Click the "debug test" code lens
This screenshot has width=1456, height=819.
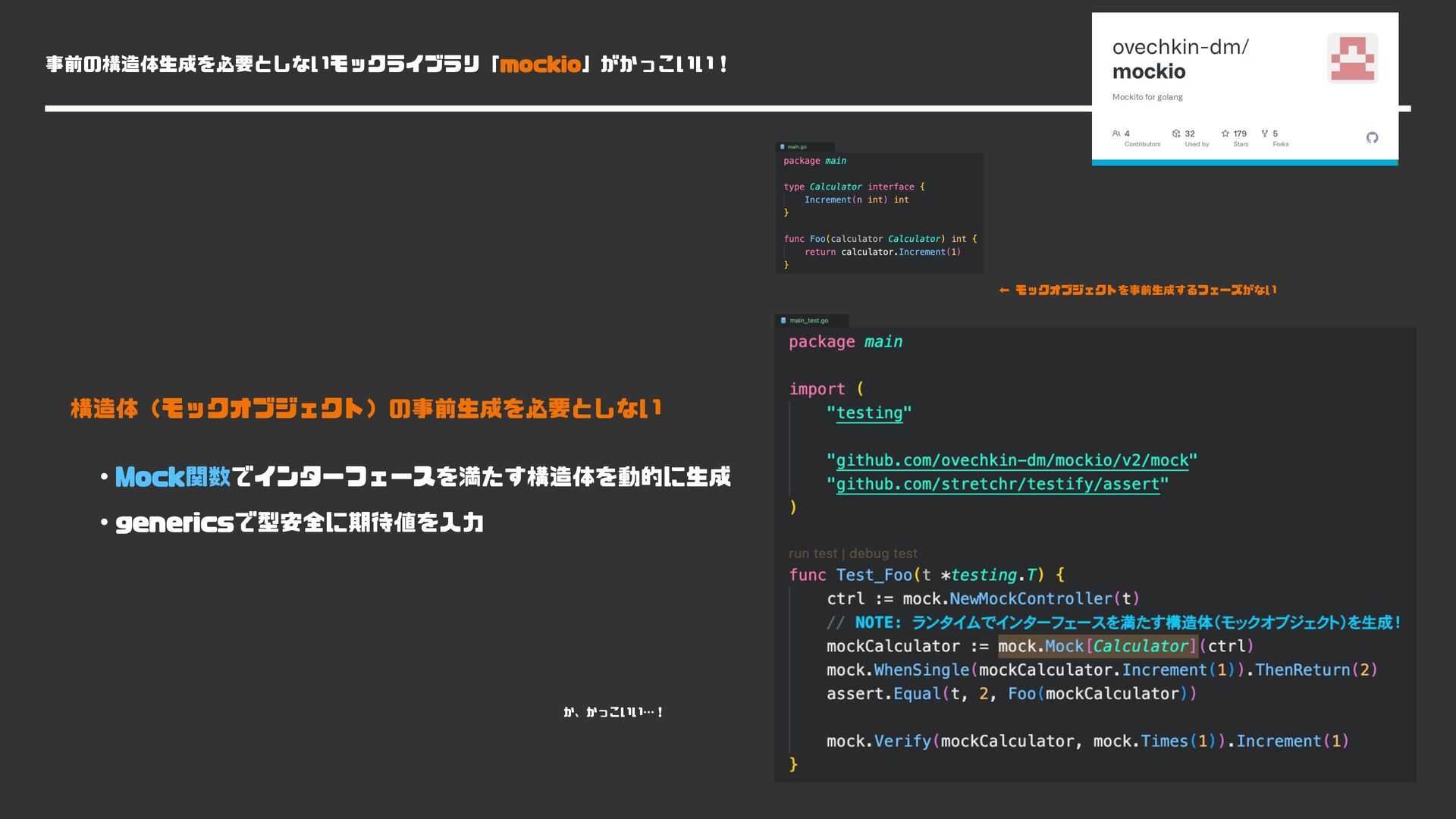[883, 554]
